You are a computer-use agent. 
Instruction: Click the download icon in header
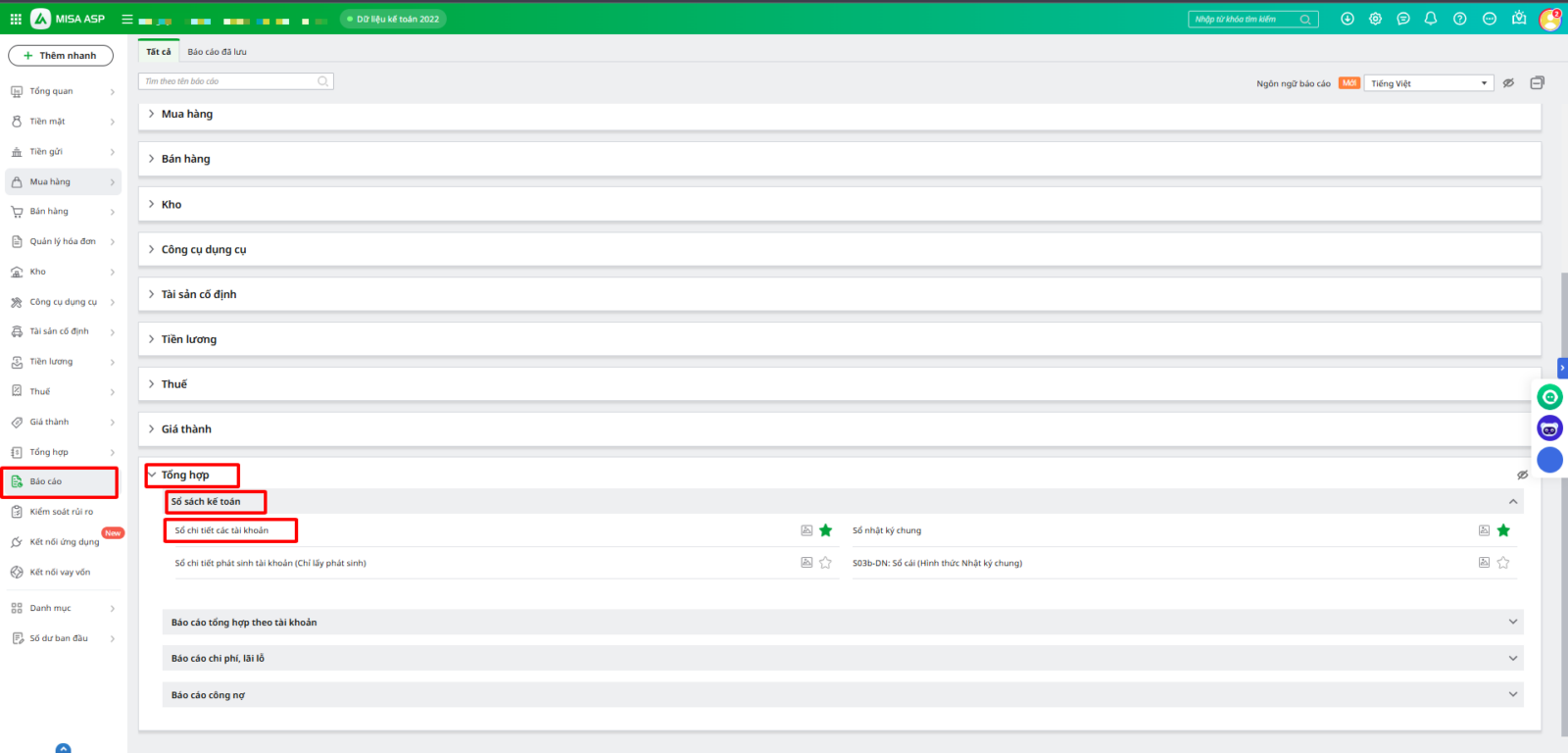click(x=1347, y=19)
